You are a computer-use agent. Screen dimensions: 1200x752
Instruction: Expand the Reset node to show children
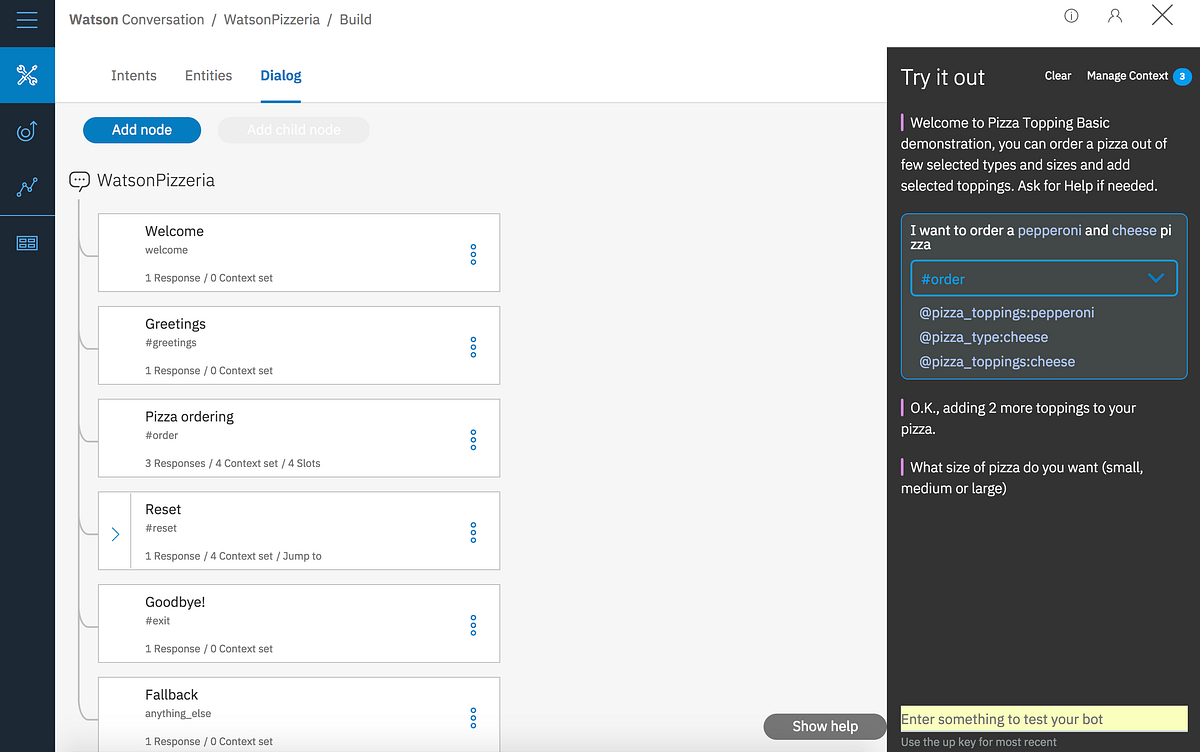[x=115, y=532]
